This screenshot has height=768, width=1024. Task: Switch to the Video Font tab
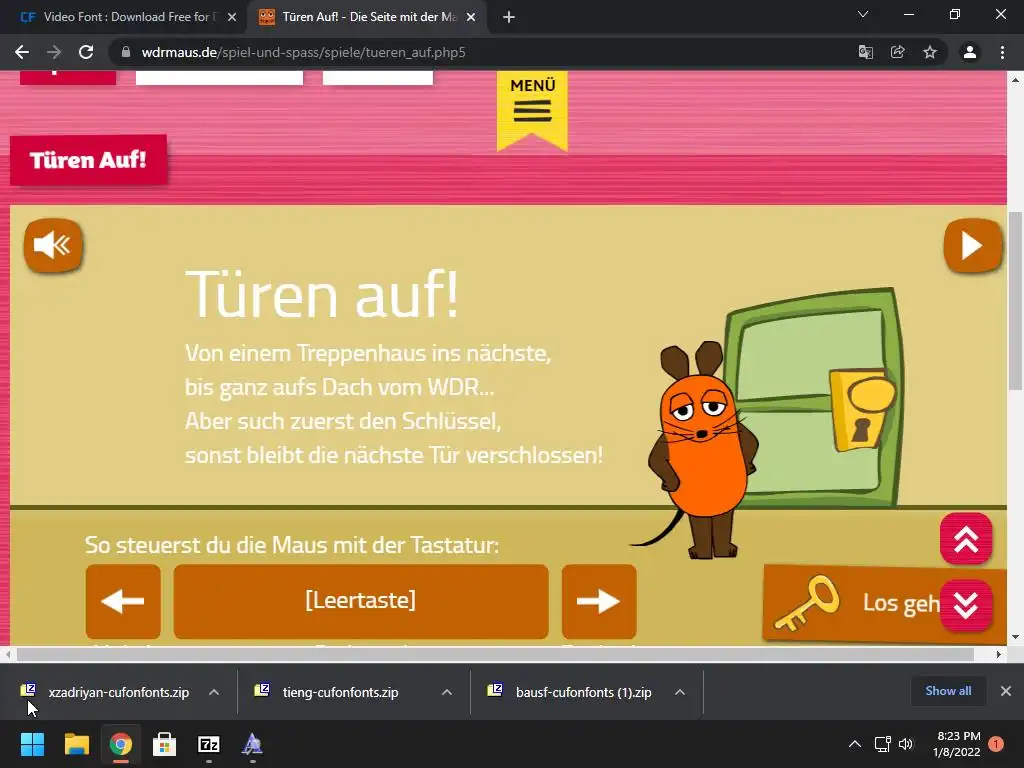(x=124, y=17)
